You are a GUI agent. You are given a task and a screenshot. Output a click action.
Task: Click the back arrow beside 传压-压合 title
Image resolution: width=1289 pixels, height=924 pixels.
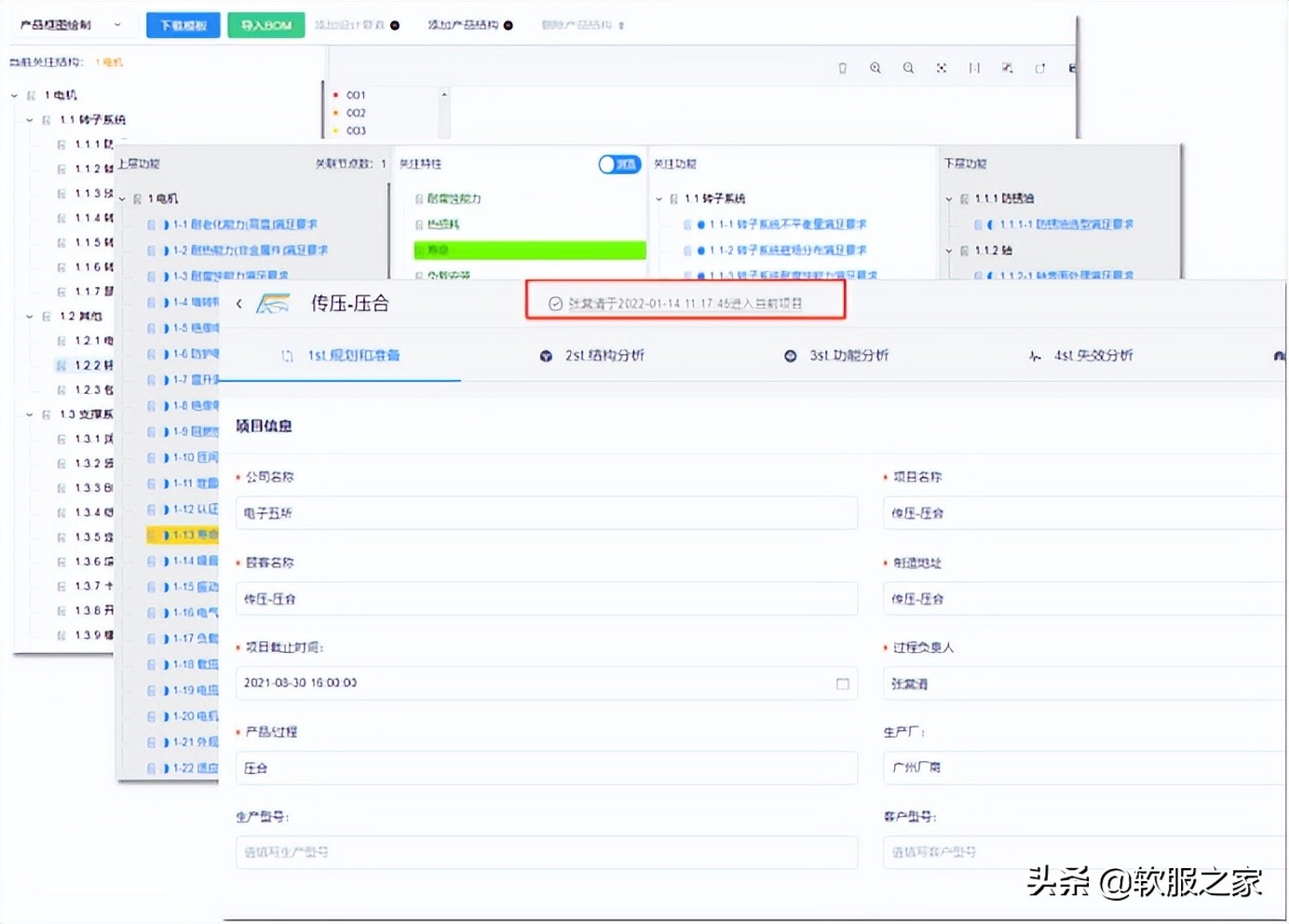(x=238, y=303)
